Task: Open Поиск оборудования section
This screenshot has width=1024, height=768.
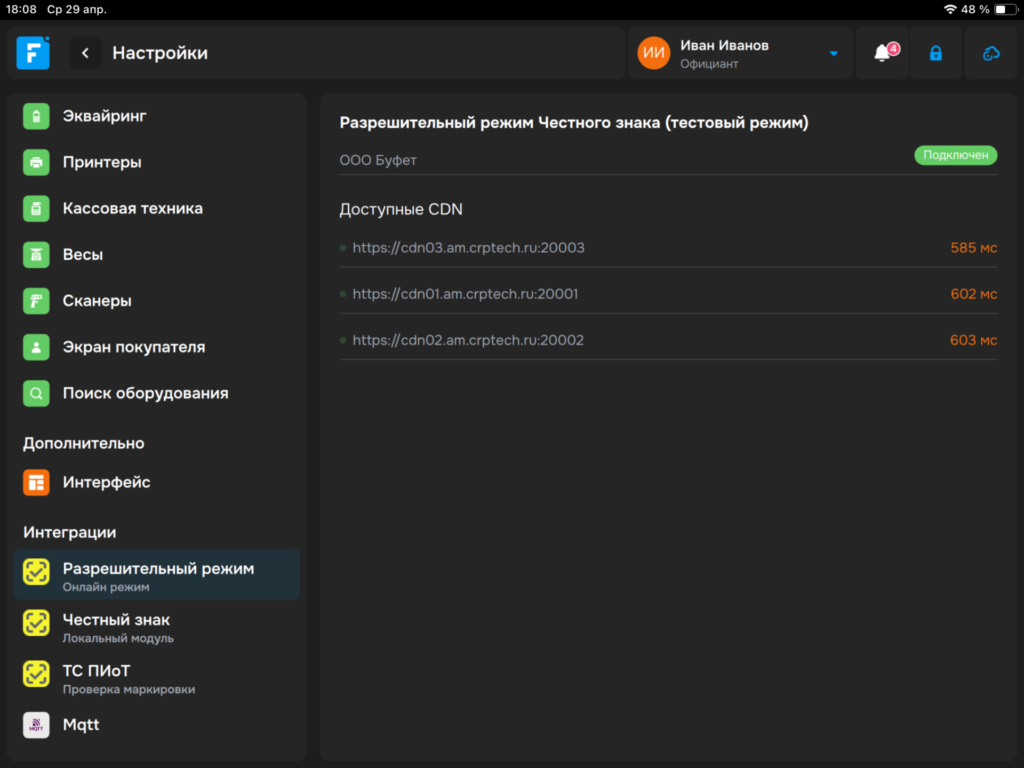Action: click(x=156, y=393)
